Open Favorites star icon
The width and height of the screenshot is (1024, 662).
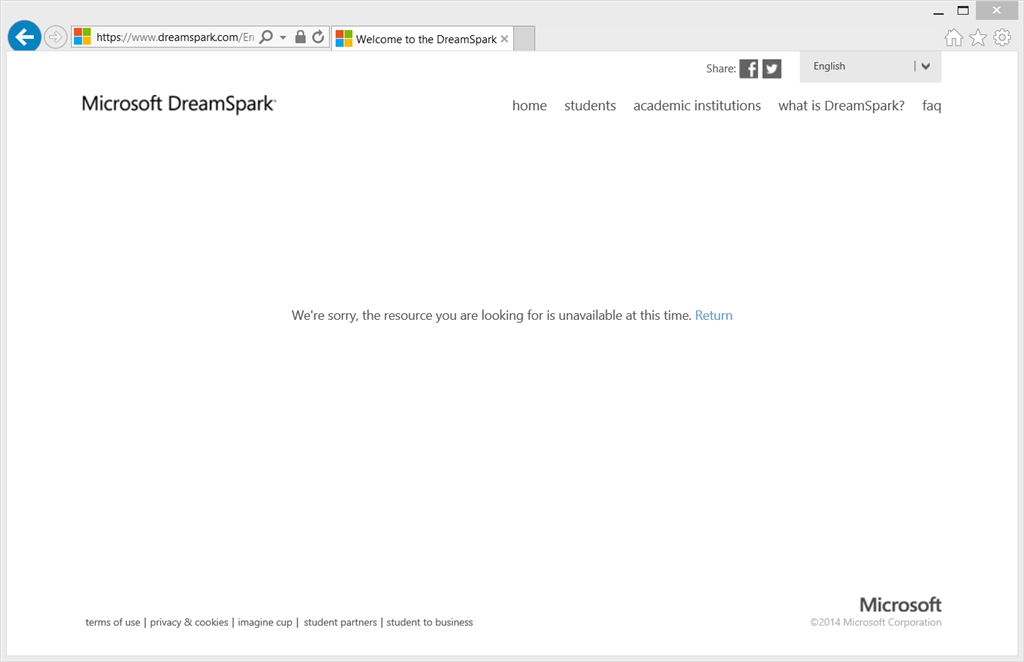978,38
